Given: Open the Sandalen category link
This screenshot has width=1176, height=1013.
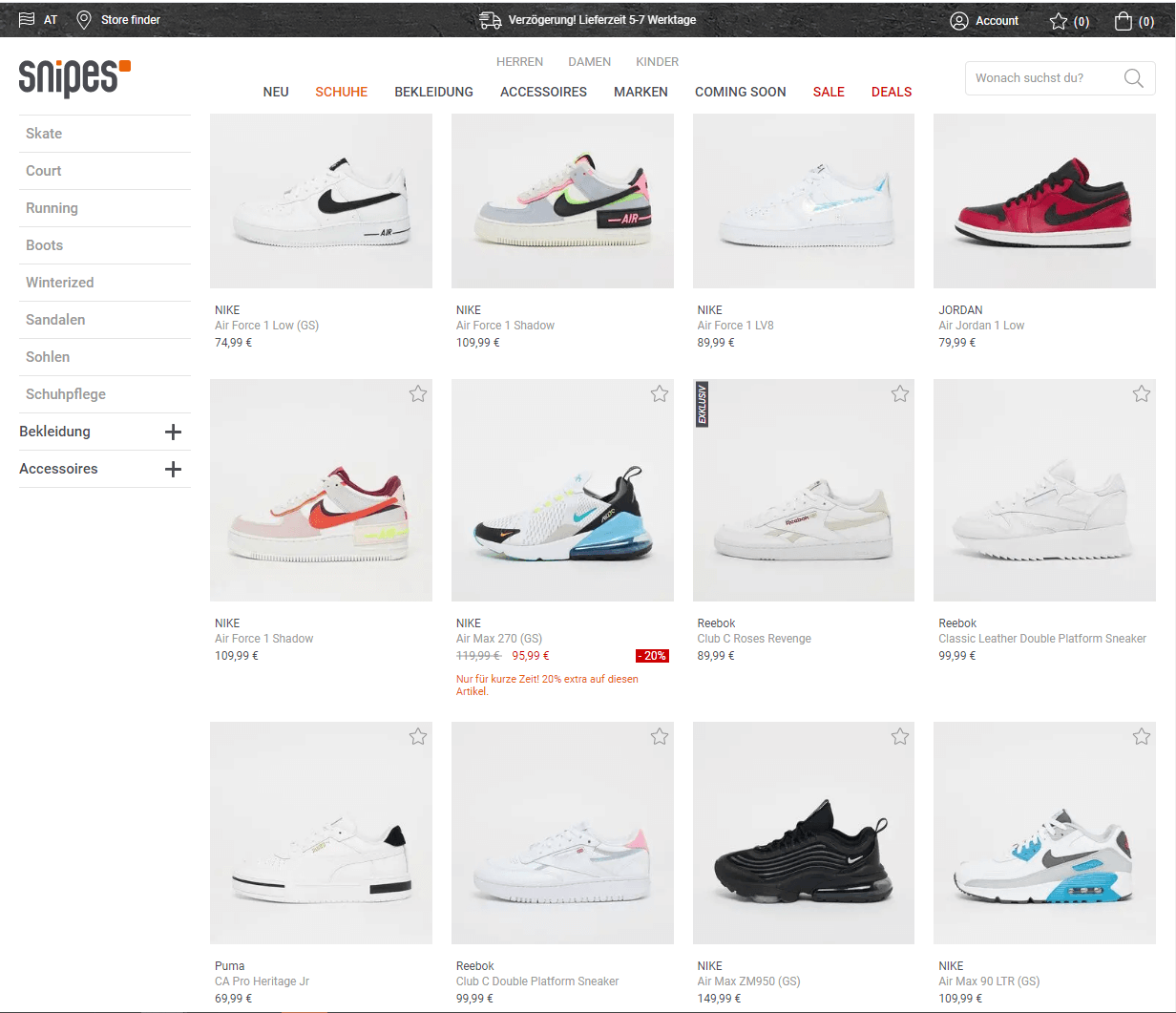Looking at the screenshot, I should click(55, 320).
